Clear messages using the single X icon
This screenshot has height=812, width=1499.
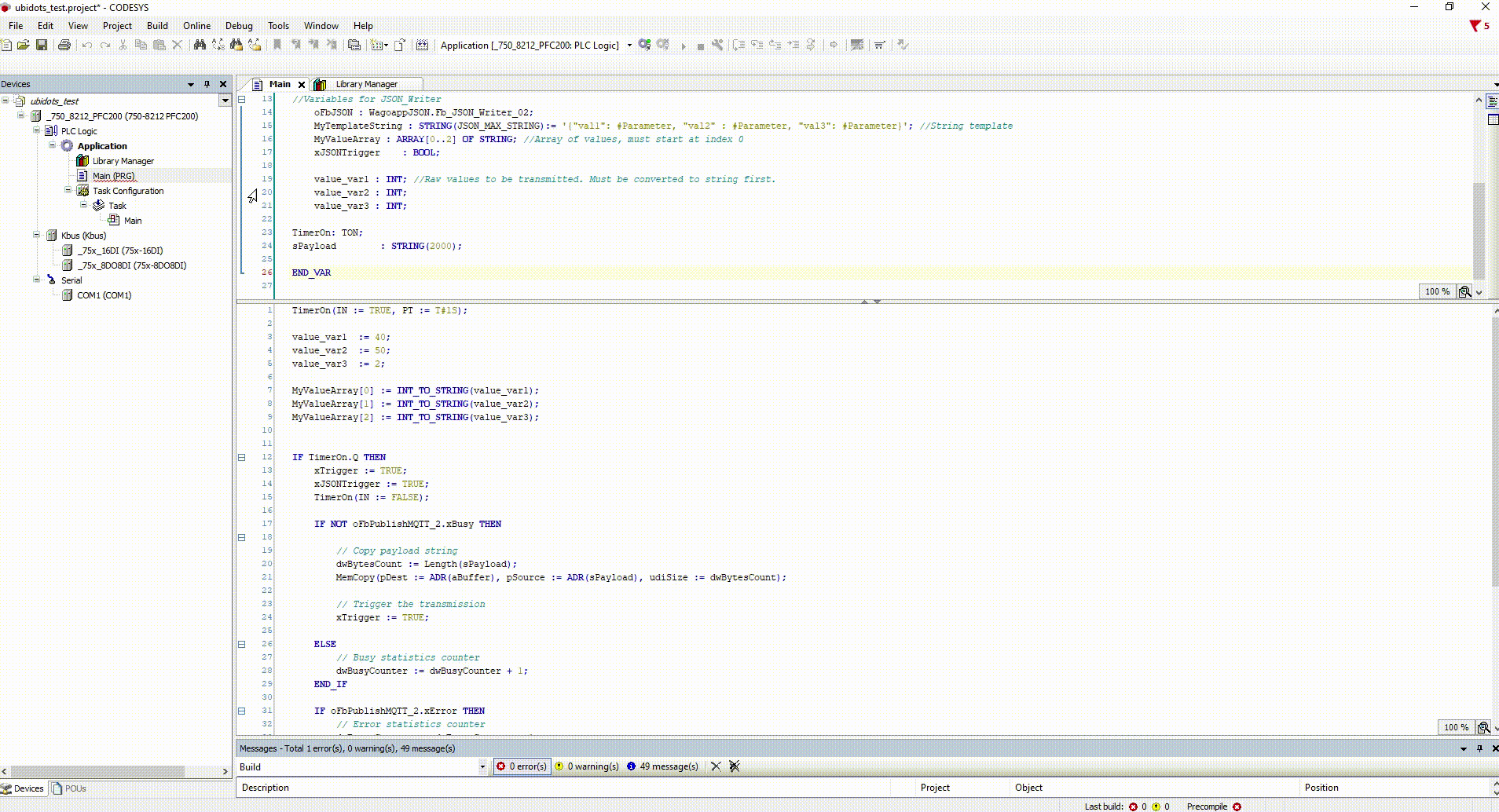(x=716, y=766)
